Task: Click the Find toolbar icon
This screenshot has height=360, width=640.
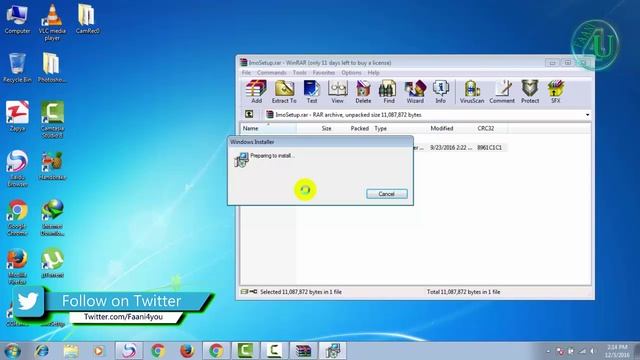Action: tap(389, 91)
